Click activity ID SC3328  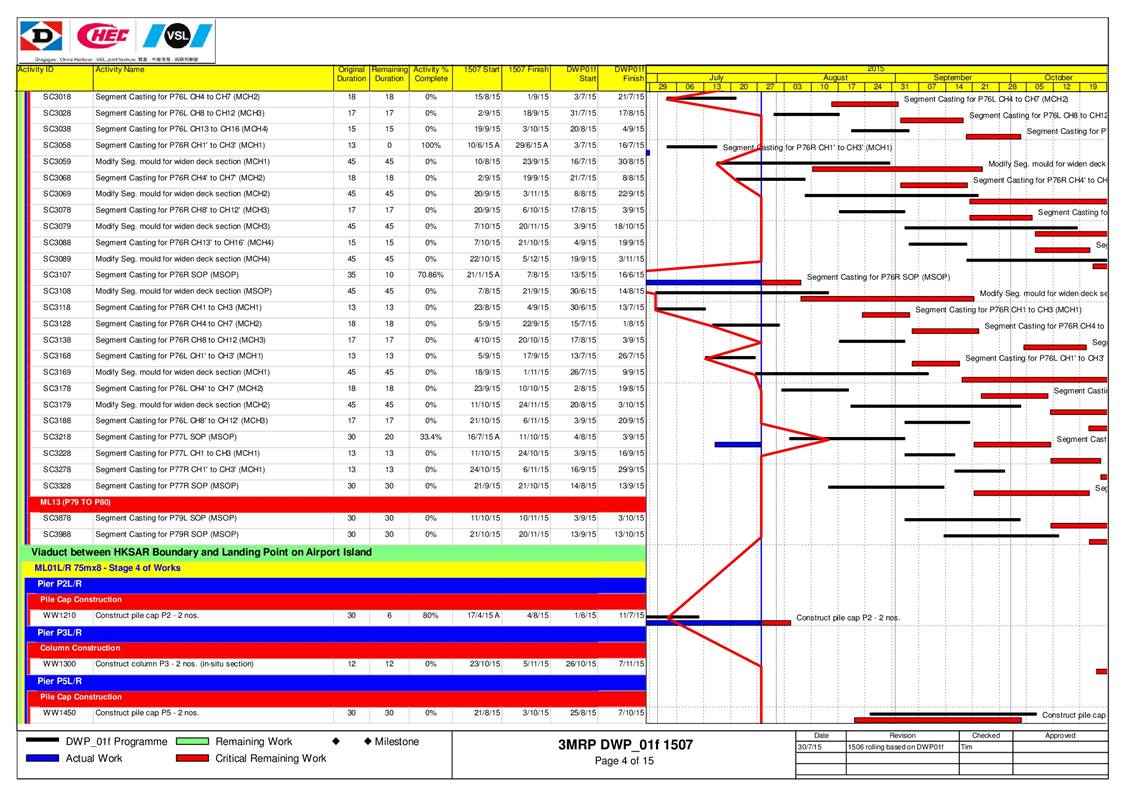(x=57, y=486)
